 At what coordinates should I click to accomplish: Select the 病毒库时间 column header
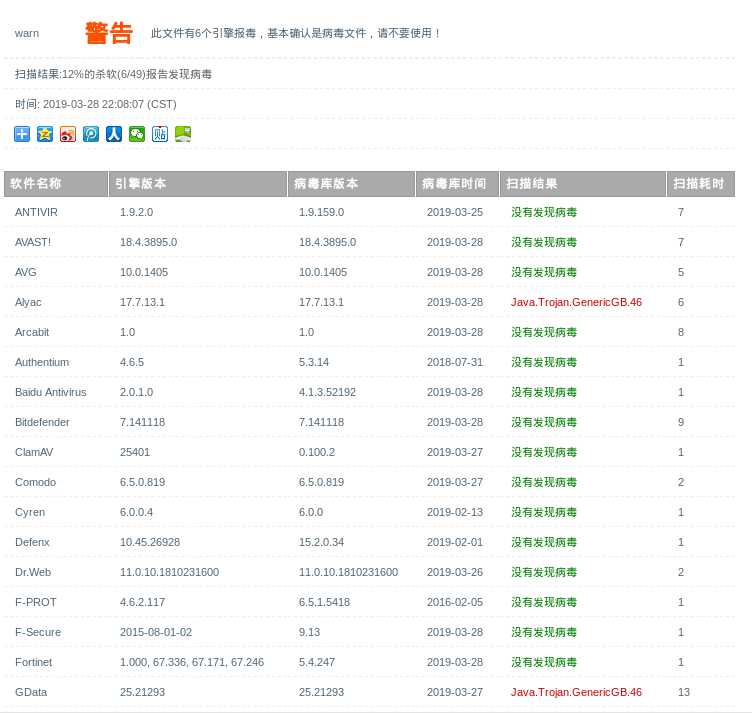click(458, 184)
